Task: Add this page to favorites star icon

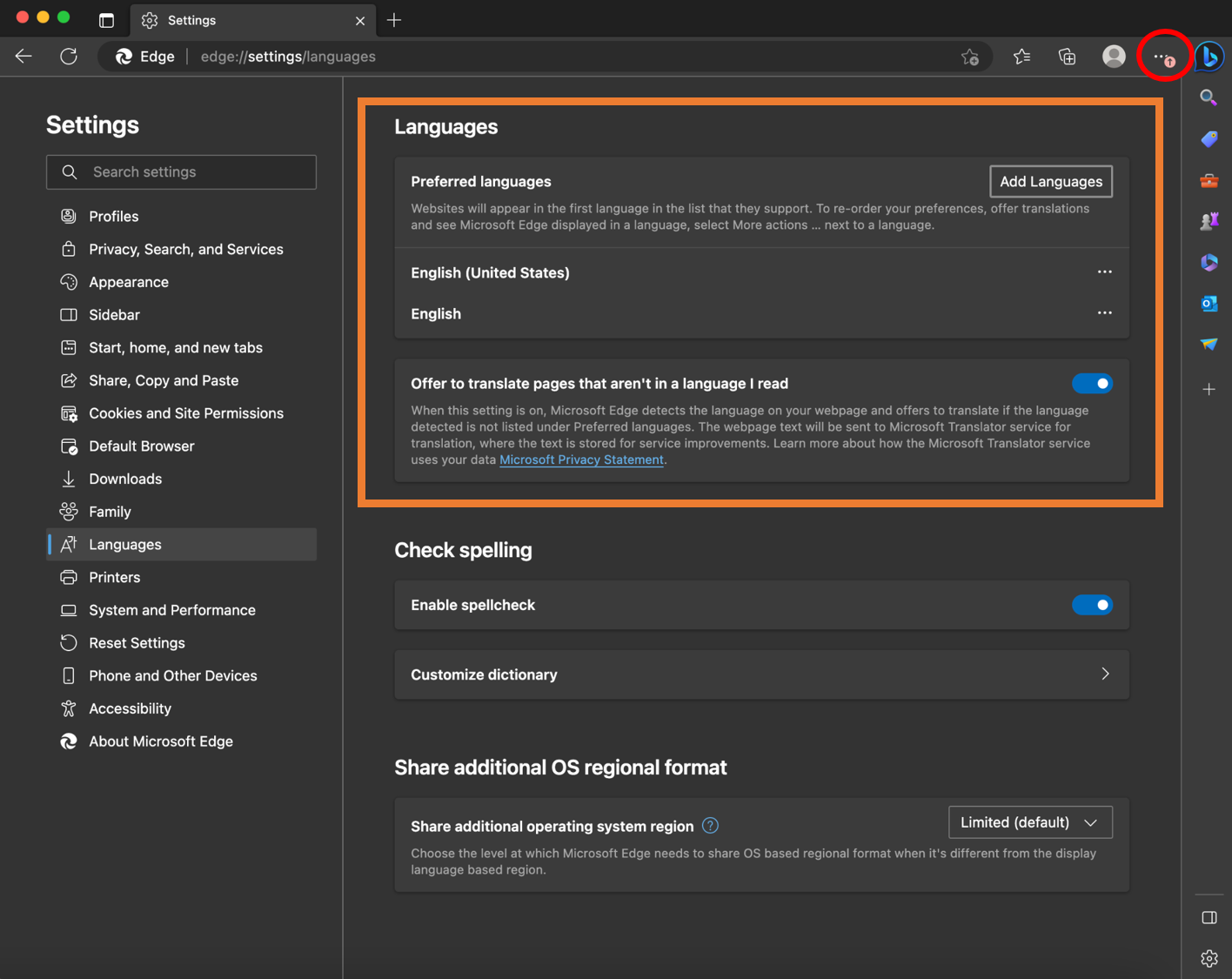Action: [x=970, y=57]
